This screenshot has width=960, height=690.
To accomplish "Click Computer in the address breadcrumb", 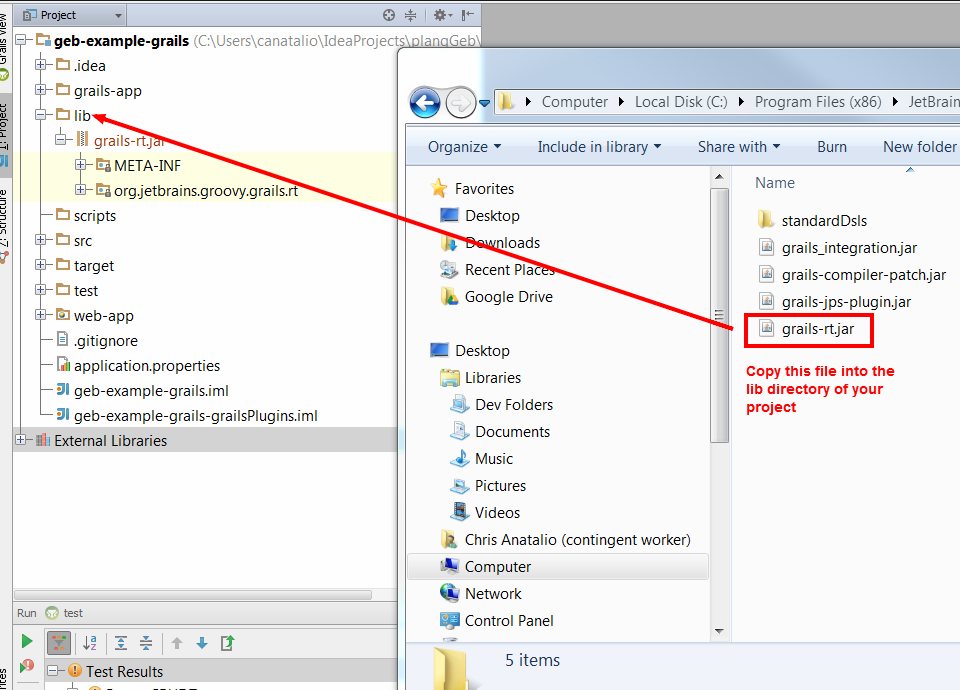I will (574, 102).
